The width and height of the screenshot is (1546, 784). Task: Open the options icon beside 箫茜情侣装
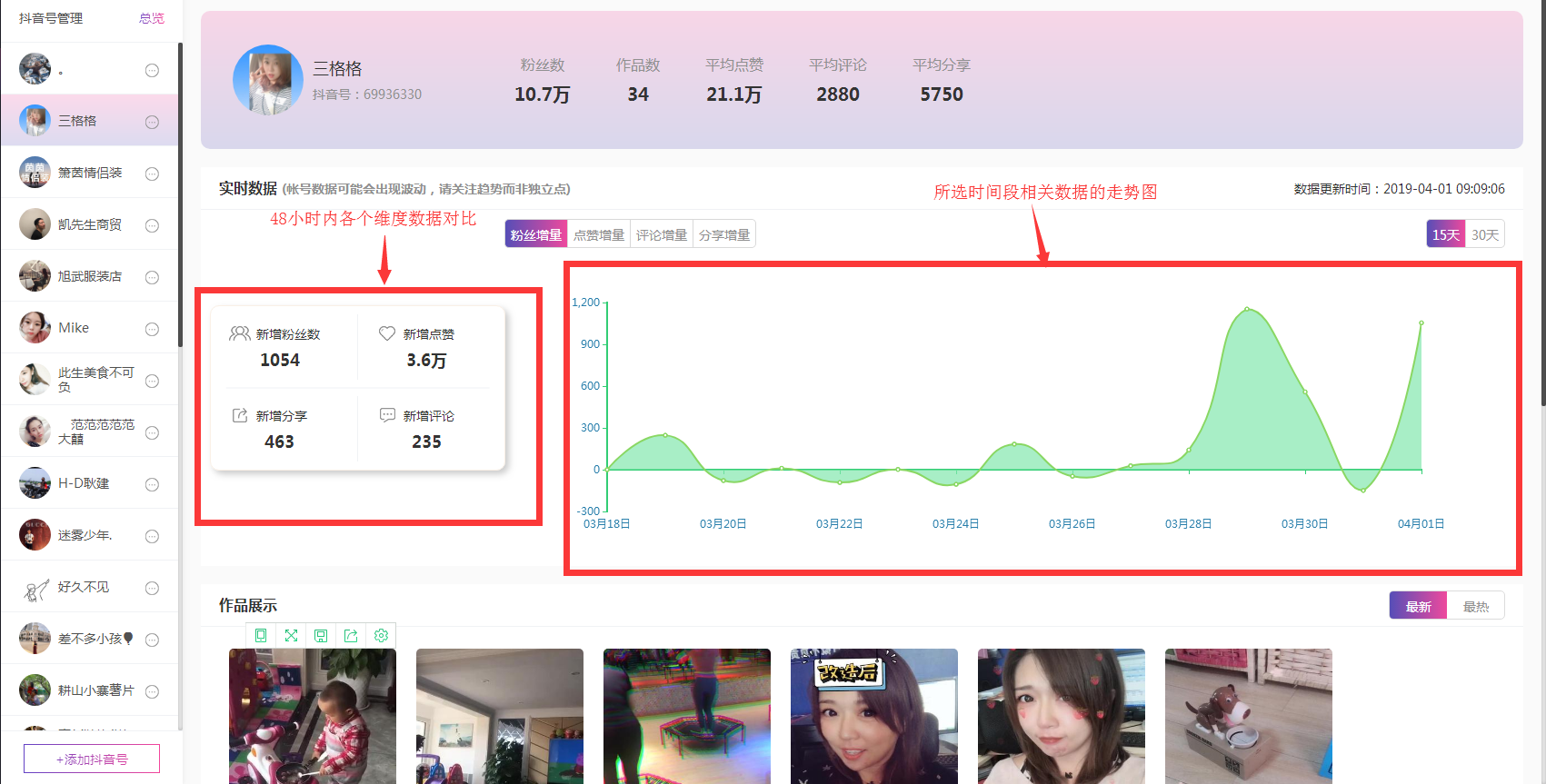tap(152, 174)
